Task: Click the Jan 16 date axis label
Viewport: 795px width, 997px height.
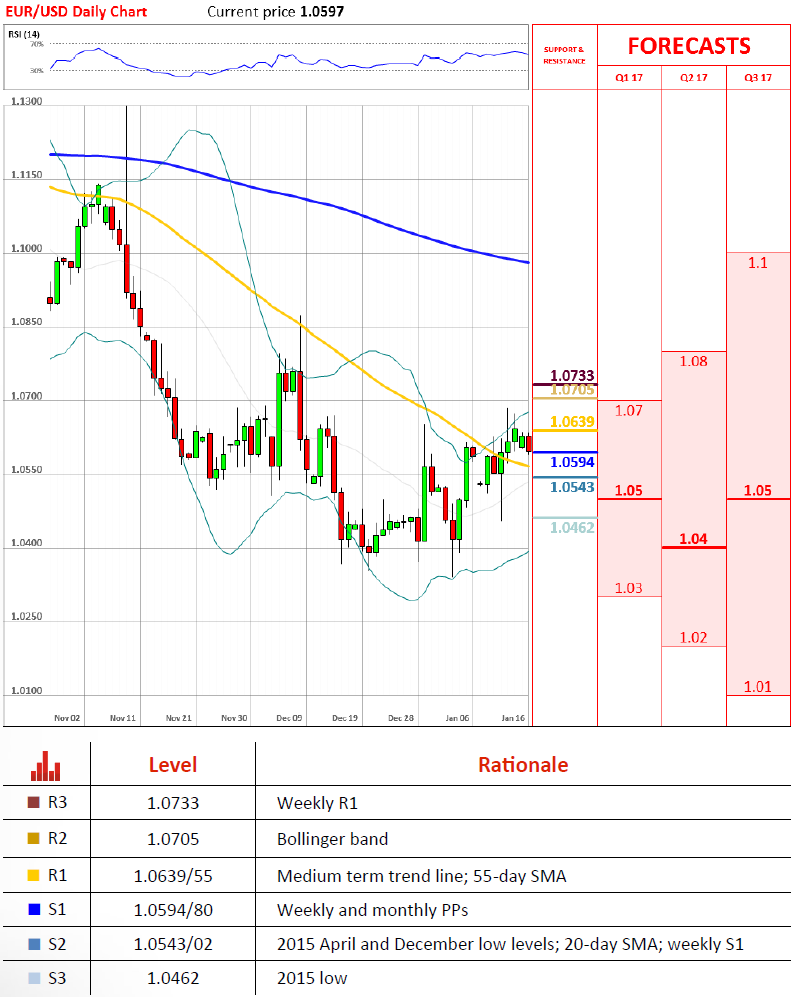Action: [x=513, y=718]
